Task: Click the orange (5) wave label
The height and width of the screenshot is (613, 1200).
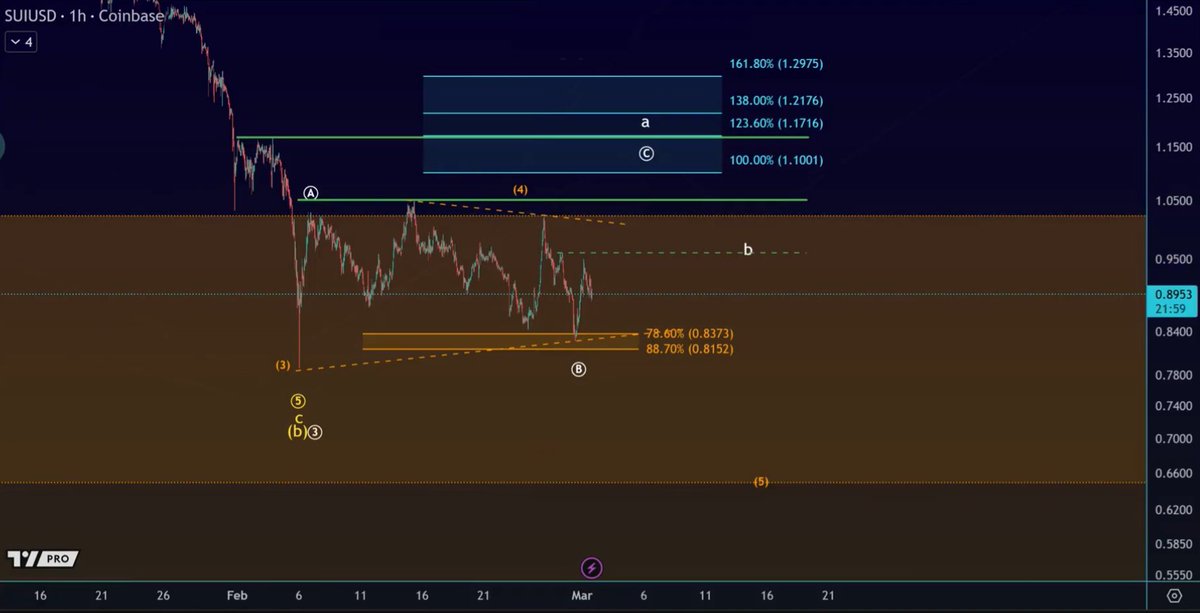Action: point(761,481)
